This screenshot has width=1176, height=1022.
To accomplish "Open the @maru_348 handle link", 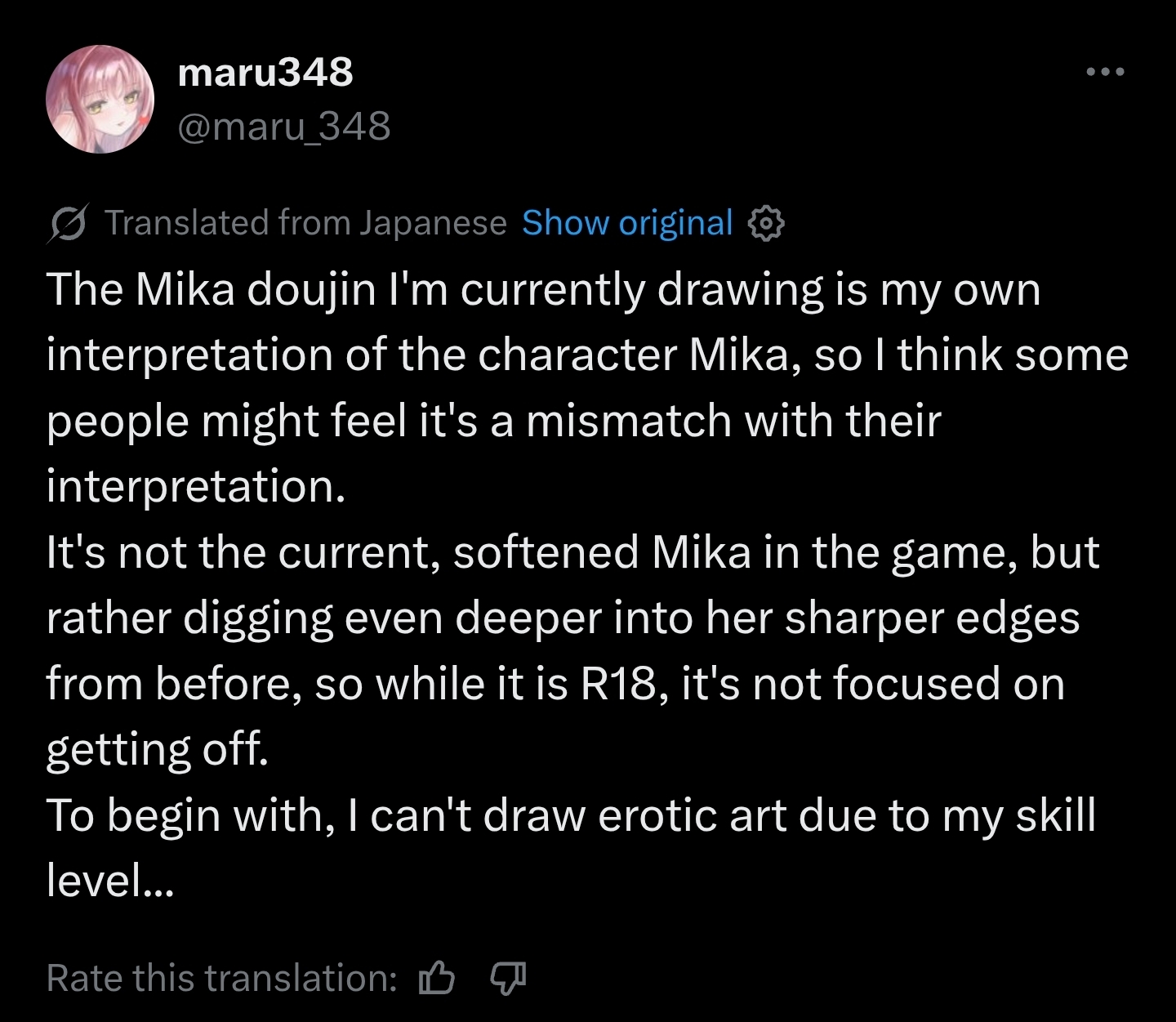I will click(284, 127).
